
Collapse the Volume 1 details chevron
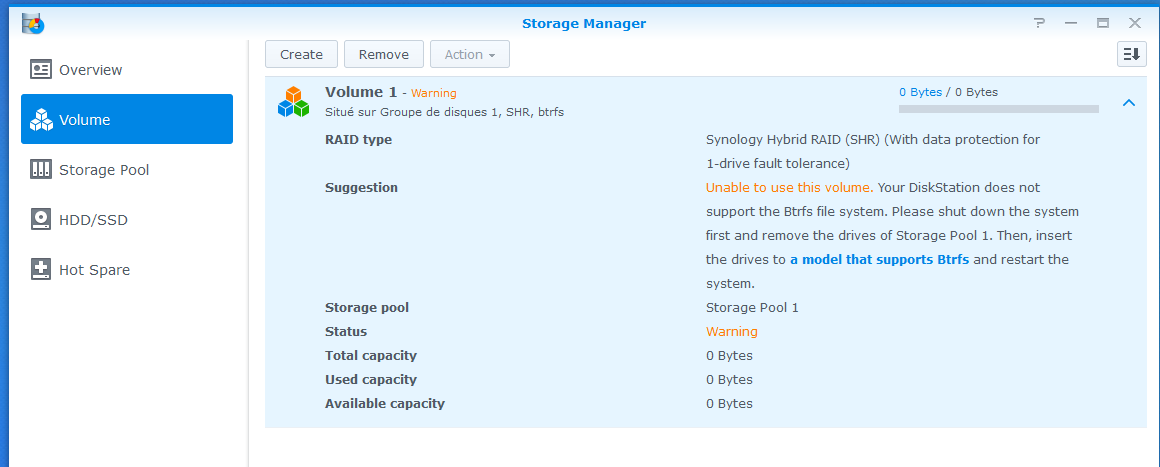1128,103
